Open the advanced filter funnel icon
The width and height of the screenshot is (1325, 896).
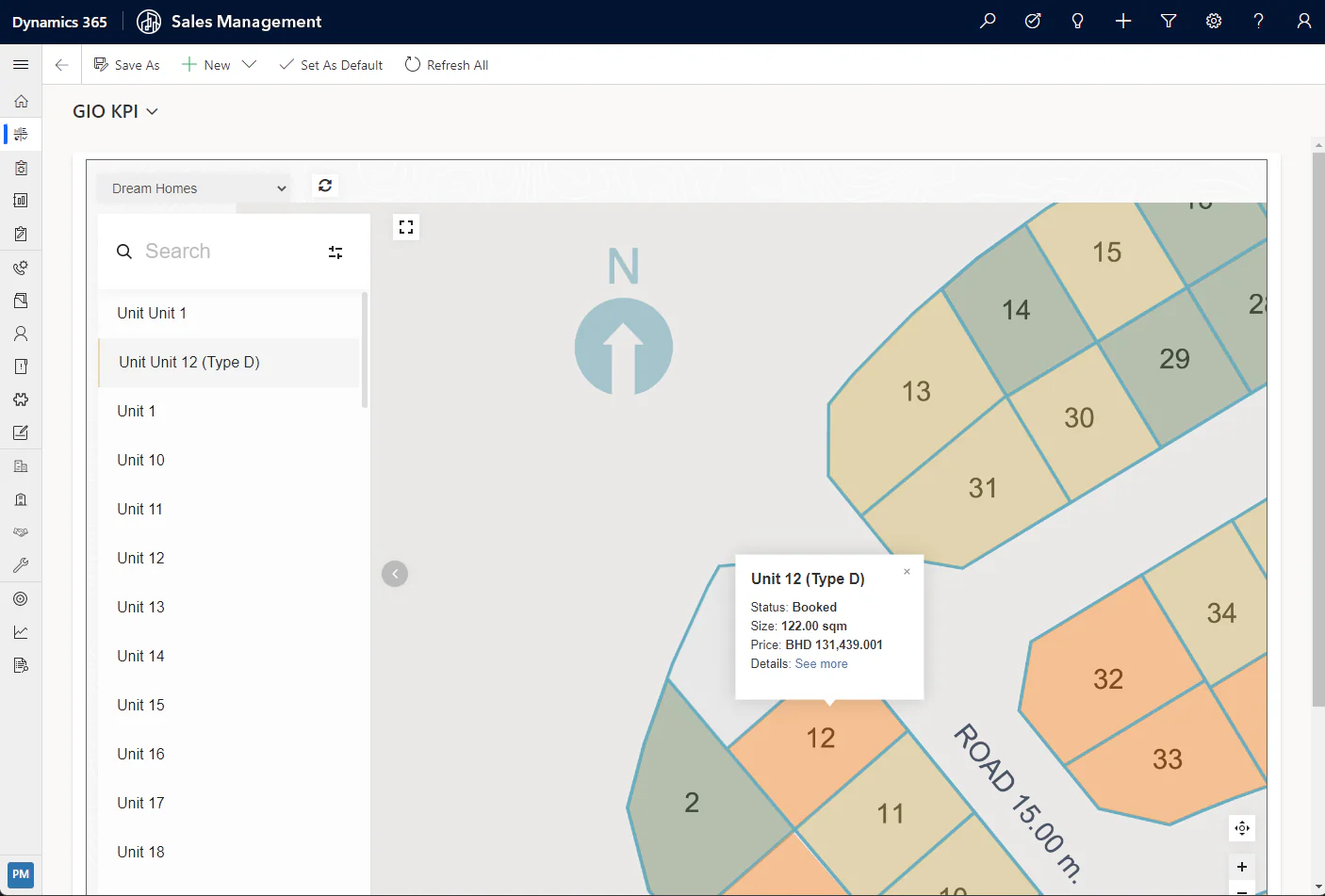pyautogui.click(x=1169, y=21)
